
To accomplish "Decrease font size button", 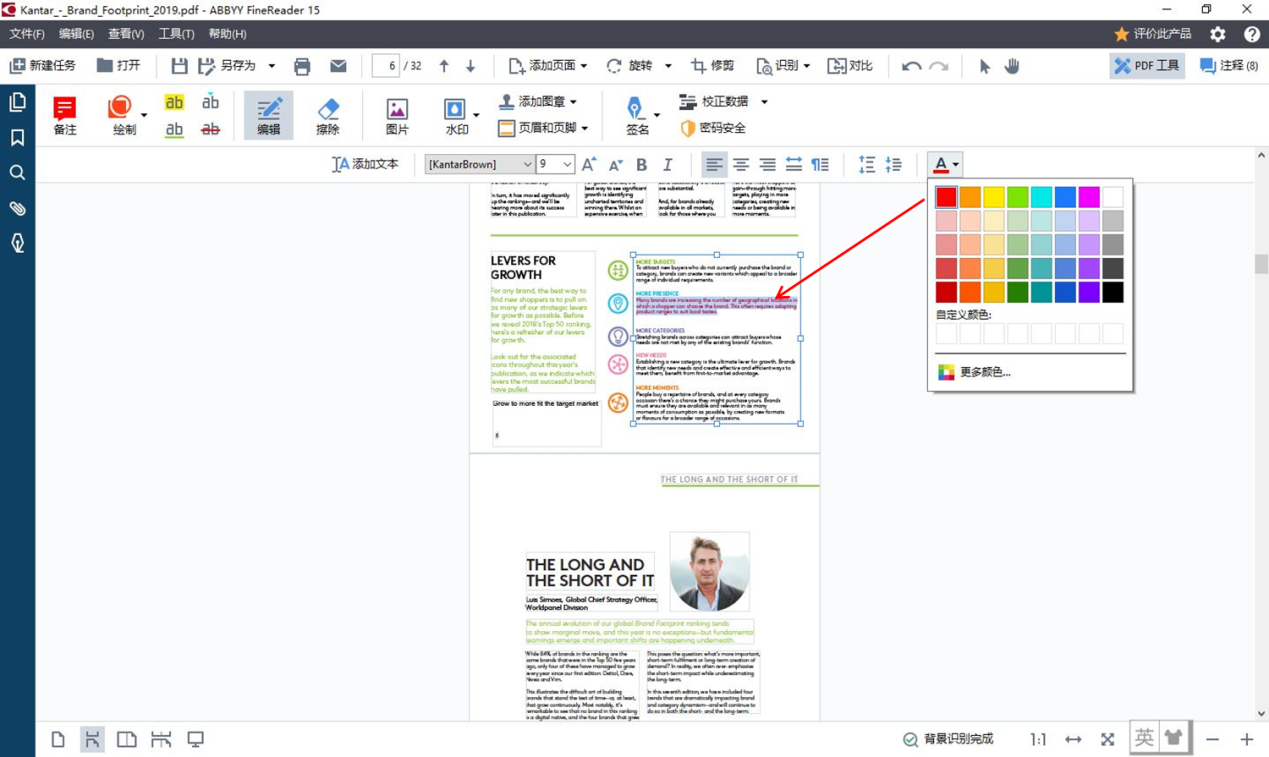I will (x=616, y=164).
